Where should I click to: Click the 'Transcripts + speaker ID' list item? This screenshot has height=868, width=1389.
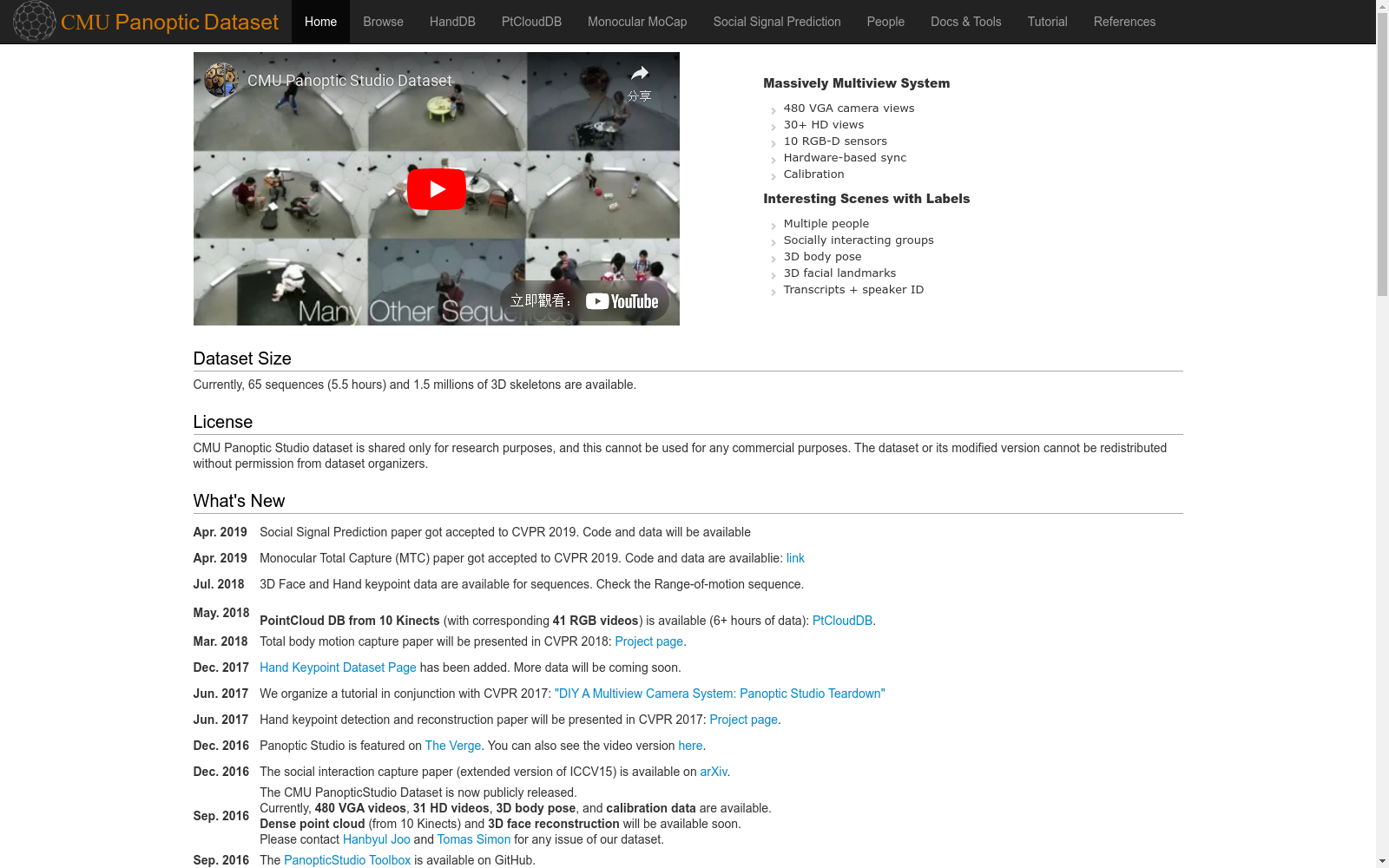point(853,290)
